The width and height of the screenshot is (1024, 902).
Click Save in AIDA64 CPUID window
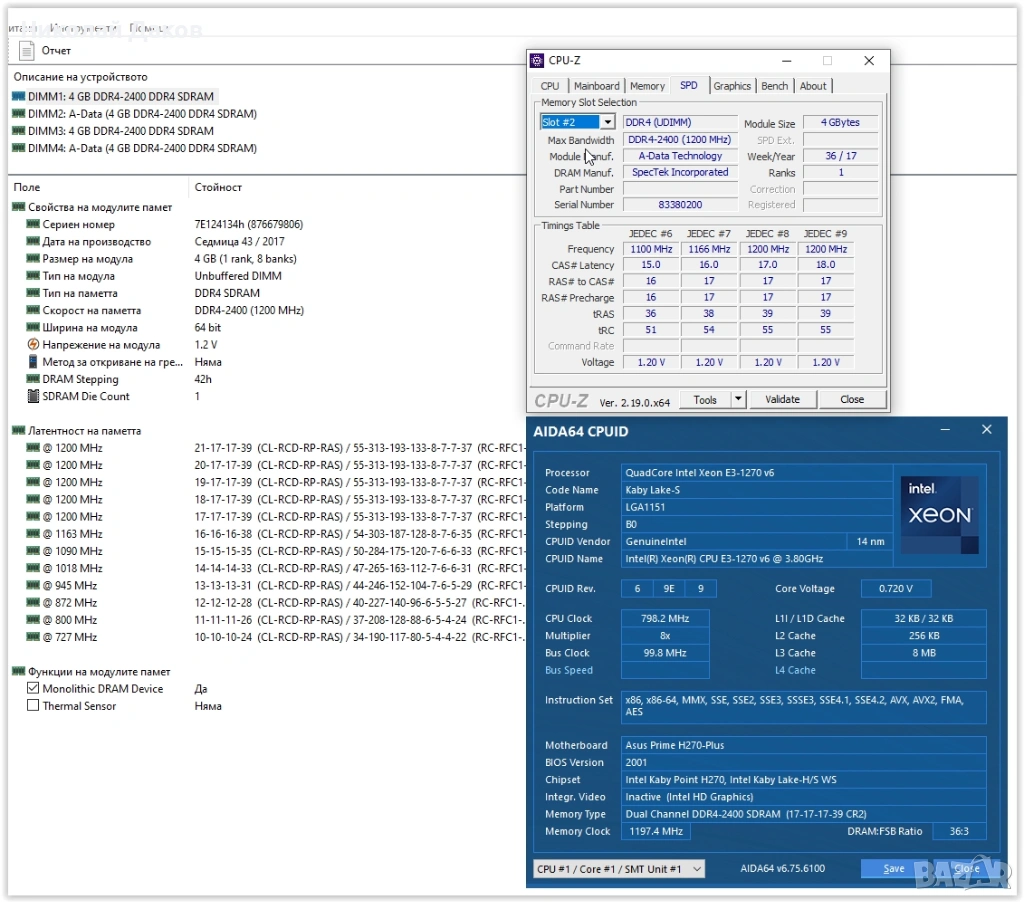tap(893, 869)
